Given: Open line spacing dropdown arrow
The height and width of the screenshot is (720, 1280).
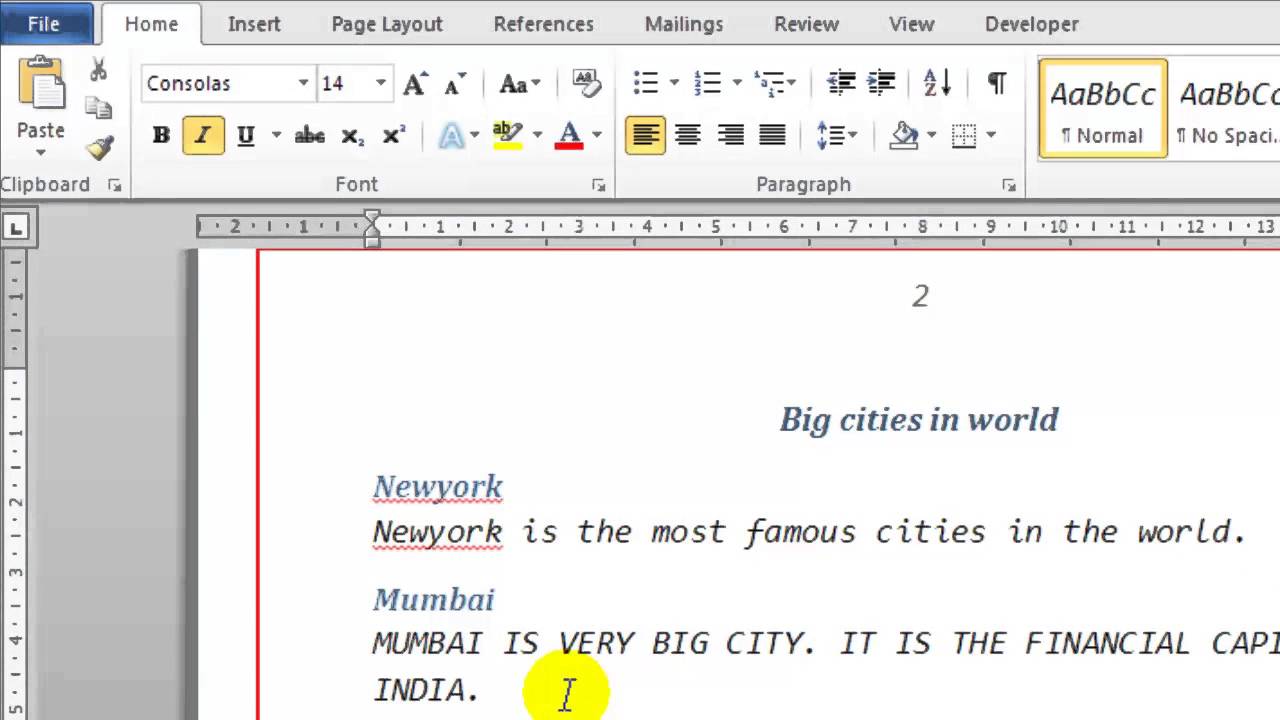Looking at the screenshot, I should [853, 135].
